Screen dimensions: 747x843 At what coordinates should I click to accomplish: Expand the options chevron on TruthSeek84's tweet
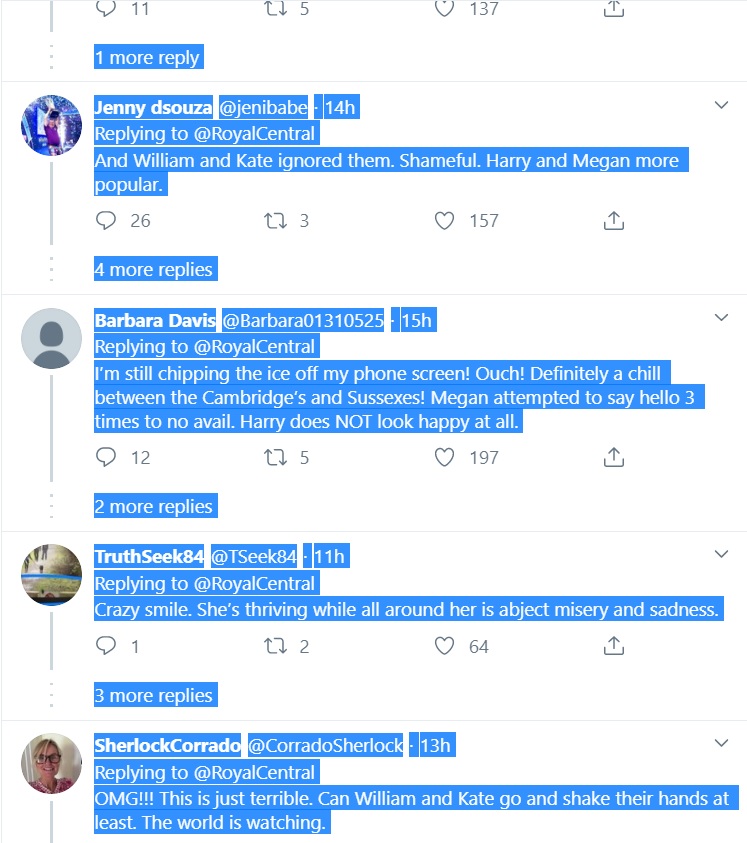point(721,554)
